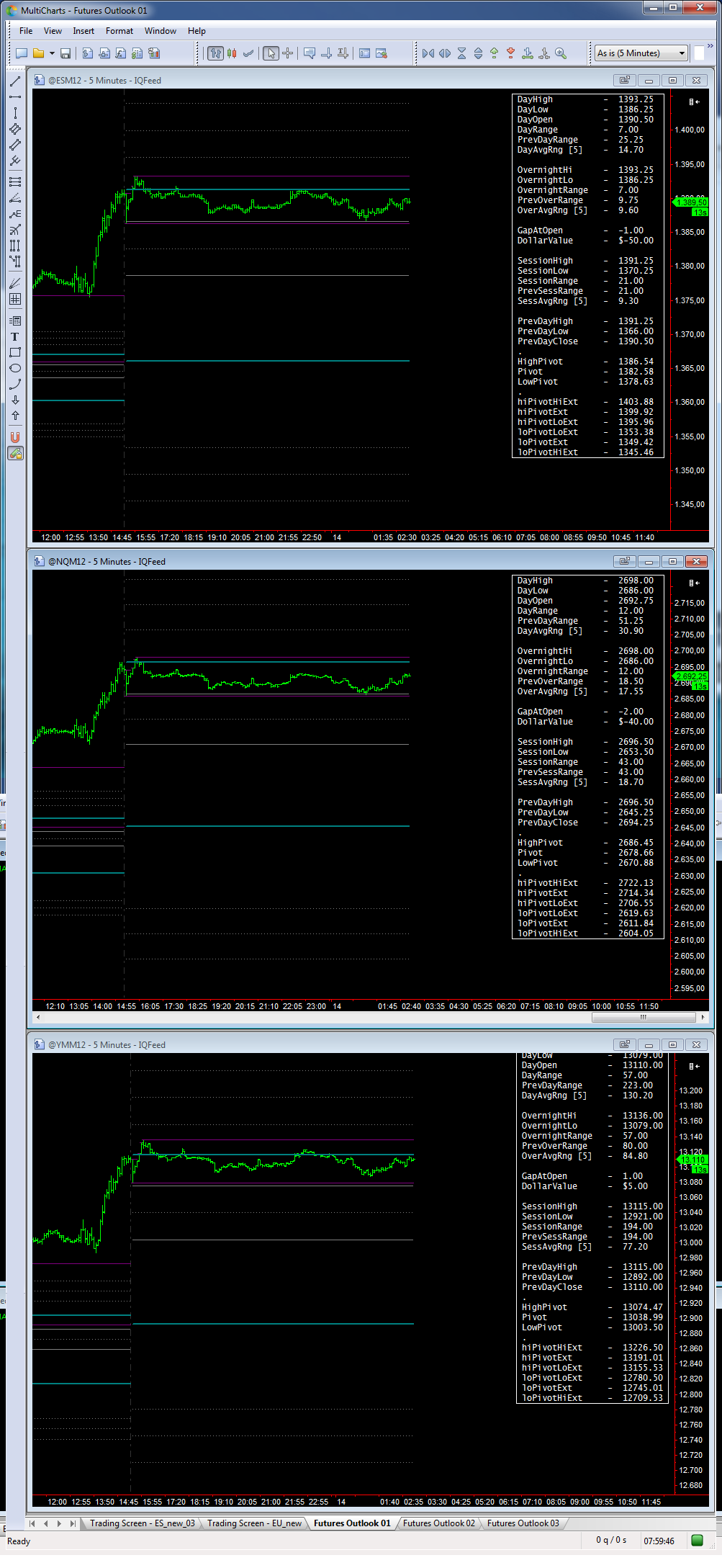Select the Vertical Line drawing tool
The height and width of the screenshot is (1568, 722).
click(x=15, y=113)
